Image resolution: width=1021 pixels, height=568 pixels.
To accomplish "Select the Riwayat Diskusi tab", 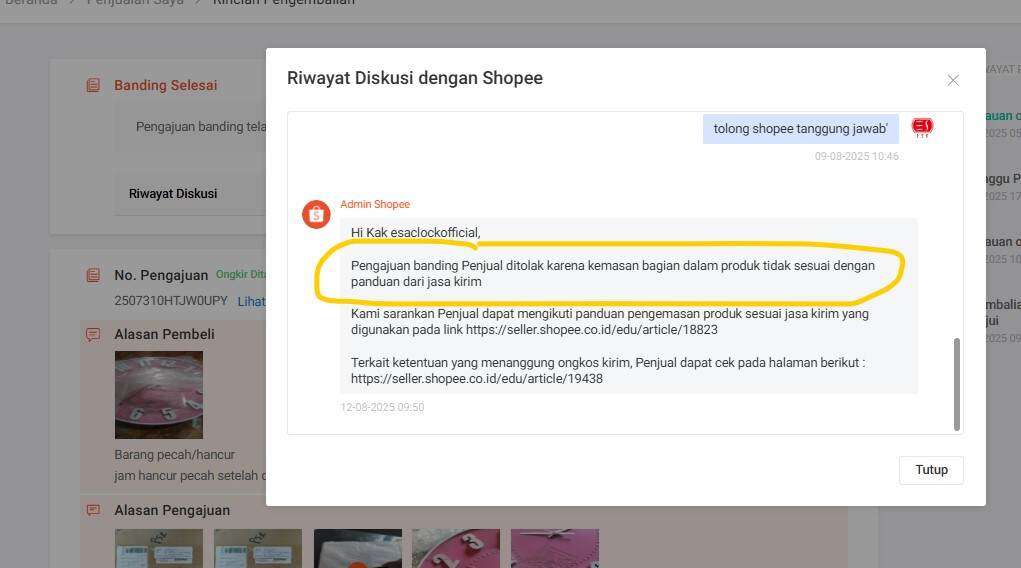I will tap(173, 194).
